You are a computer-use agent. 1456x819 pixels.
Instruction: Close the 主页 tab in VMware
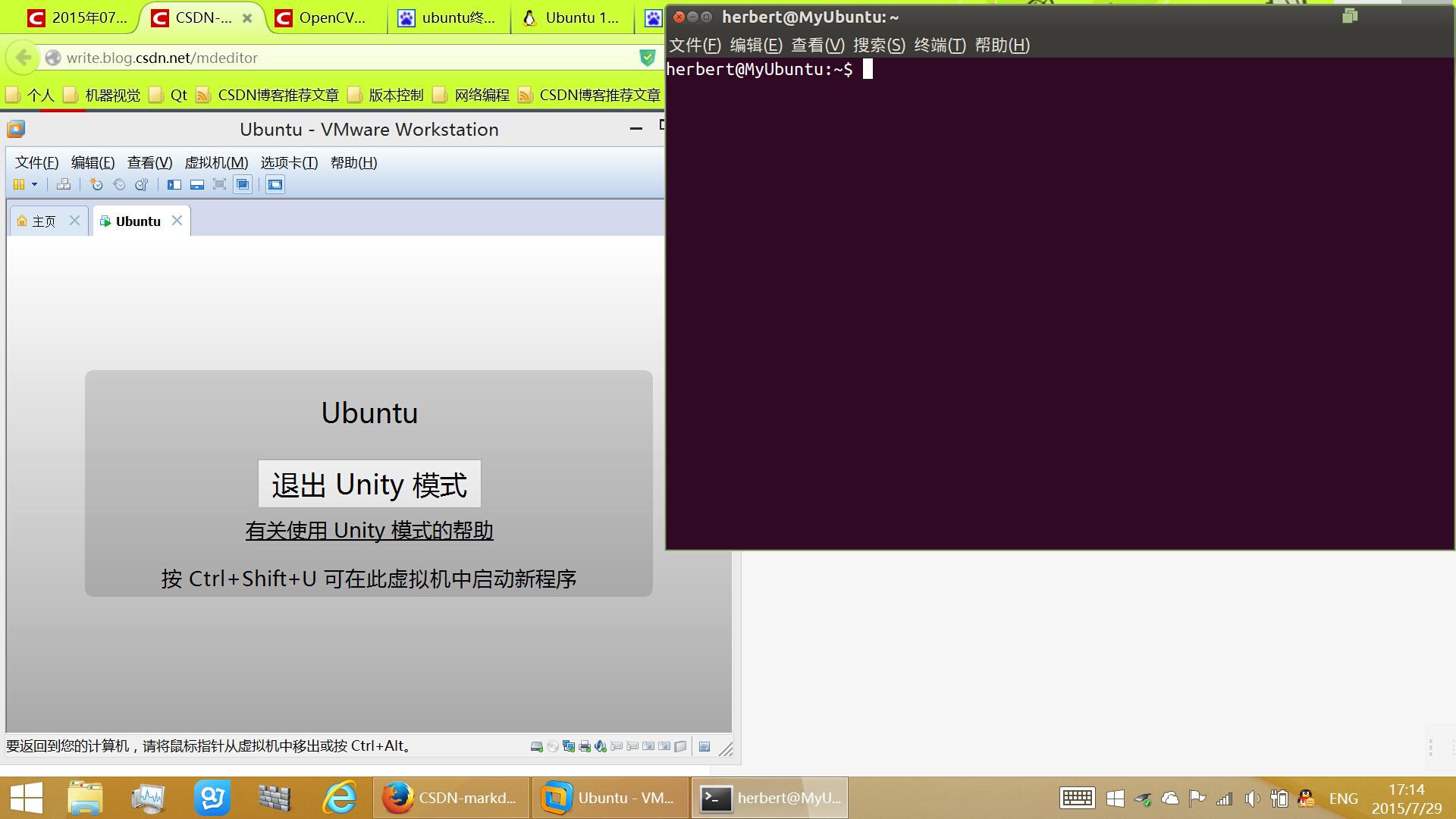74,220
